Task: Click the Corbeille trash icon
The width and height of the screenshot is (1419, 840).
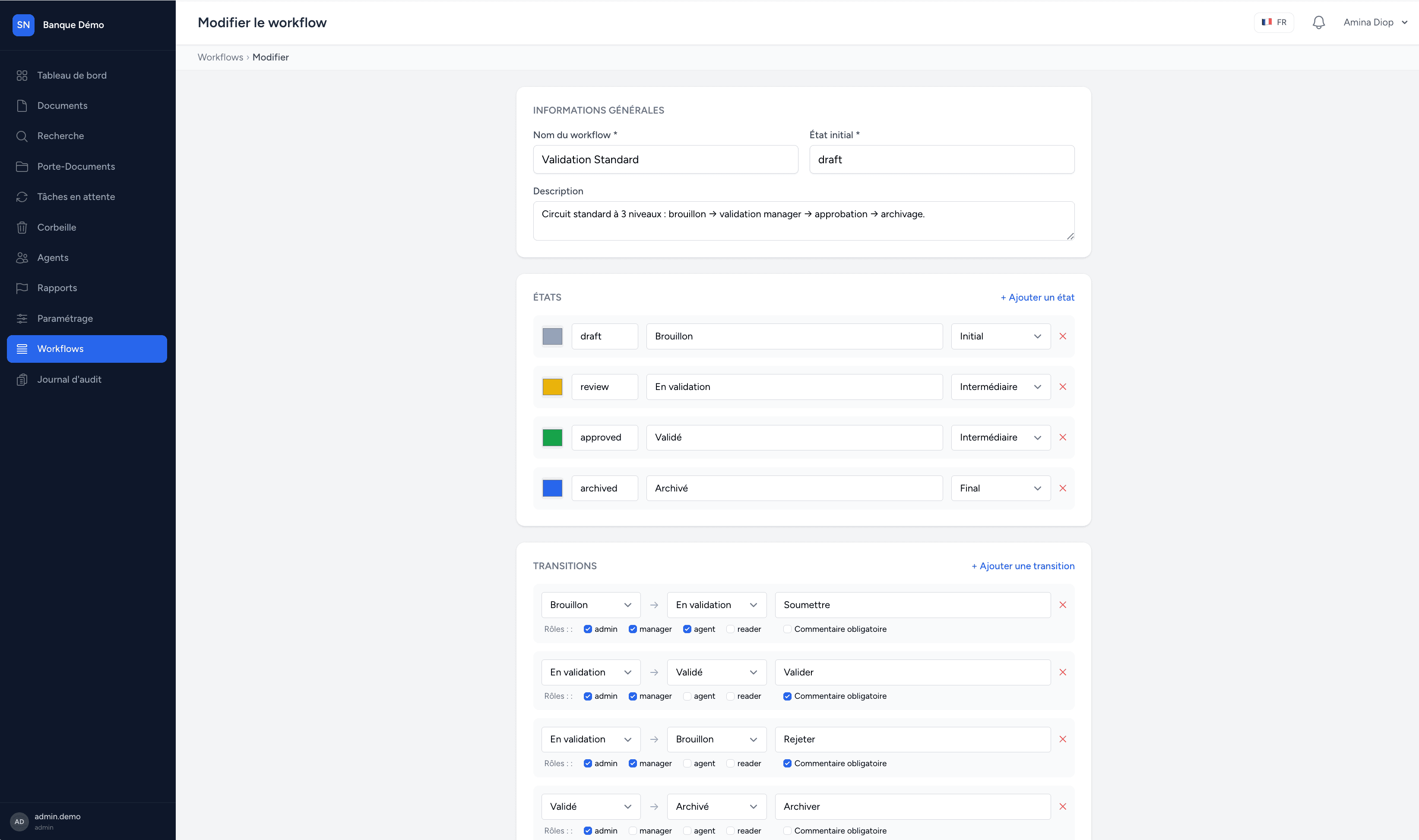Action: point(22,227)
